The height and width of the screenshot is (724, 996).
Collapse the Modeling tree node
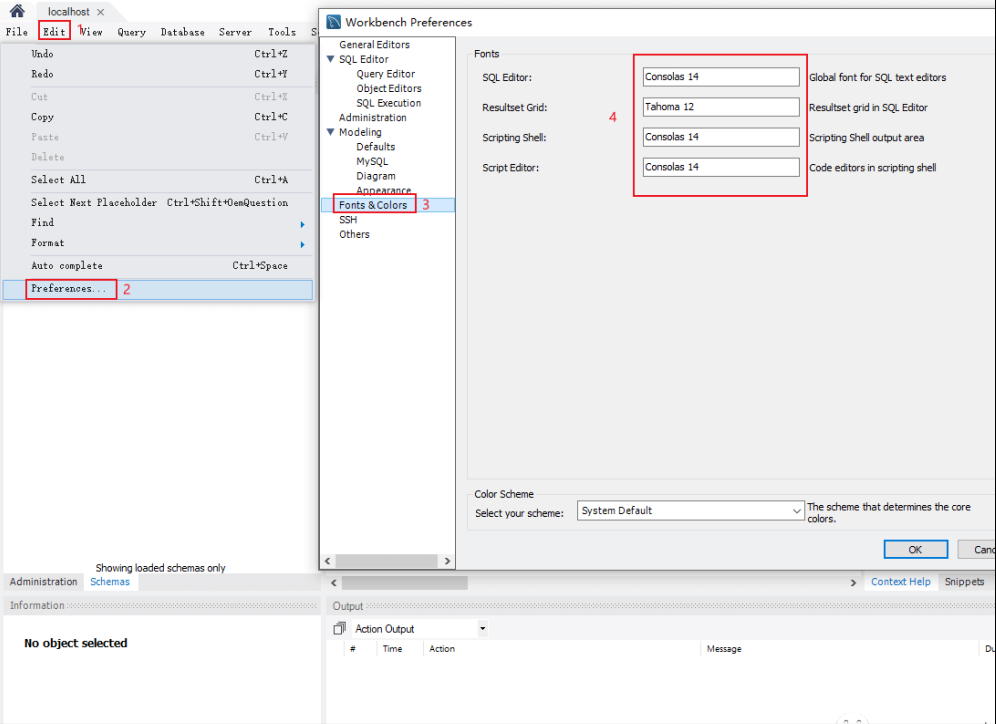pyautogui.click(x=330, y=132)
